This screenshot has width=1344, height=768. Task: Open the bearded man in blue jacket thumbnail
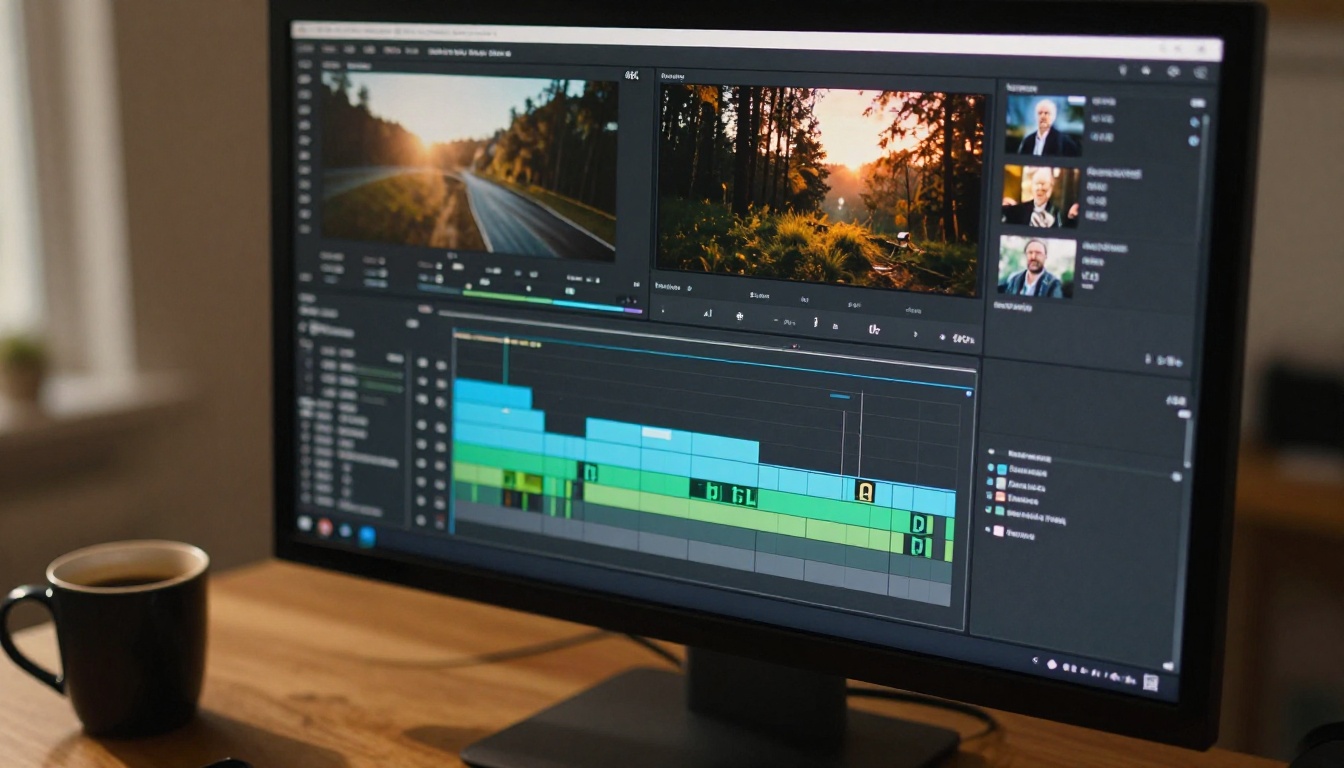point(1036,266)
